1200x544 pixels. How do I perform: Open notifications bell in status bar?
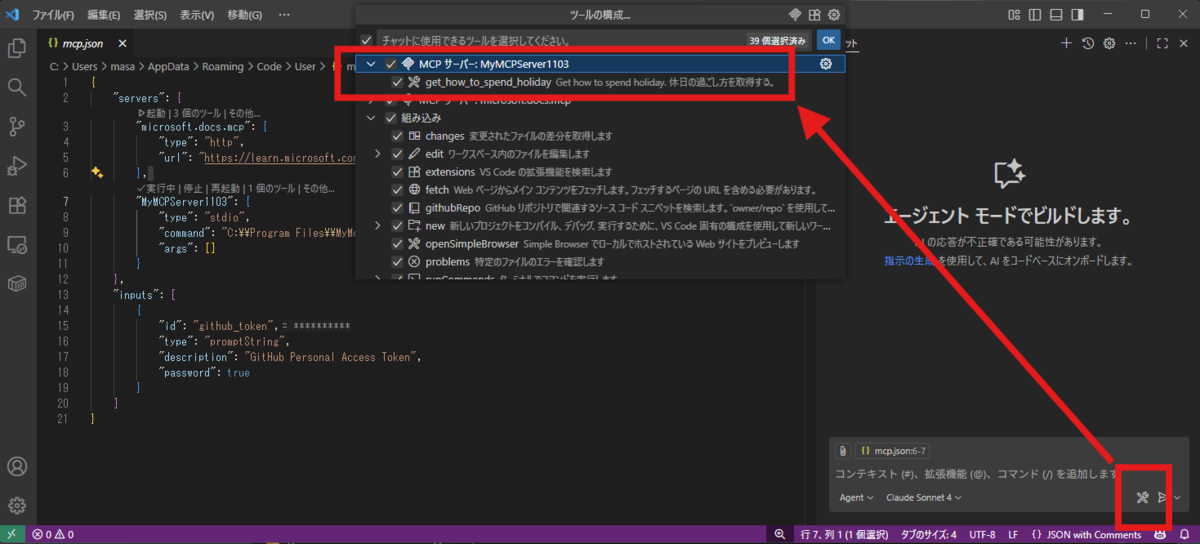pos(1185,535)
